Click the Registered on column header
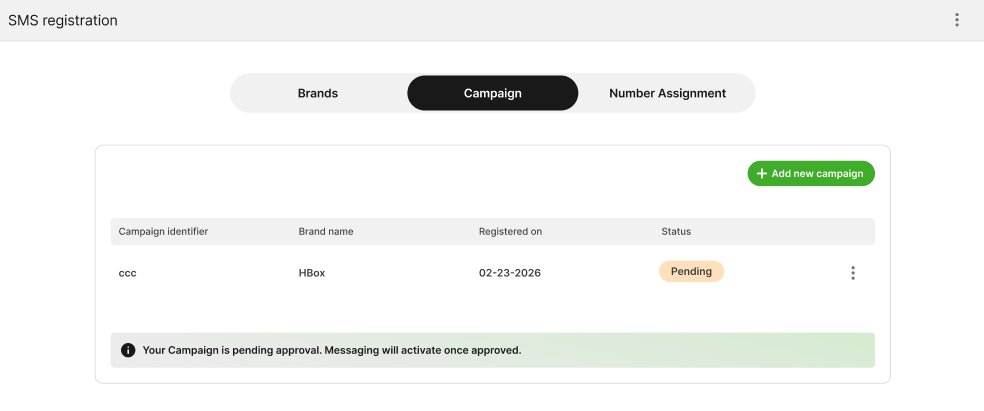The image size is (984, 411). (510, 231)
